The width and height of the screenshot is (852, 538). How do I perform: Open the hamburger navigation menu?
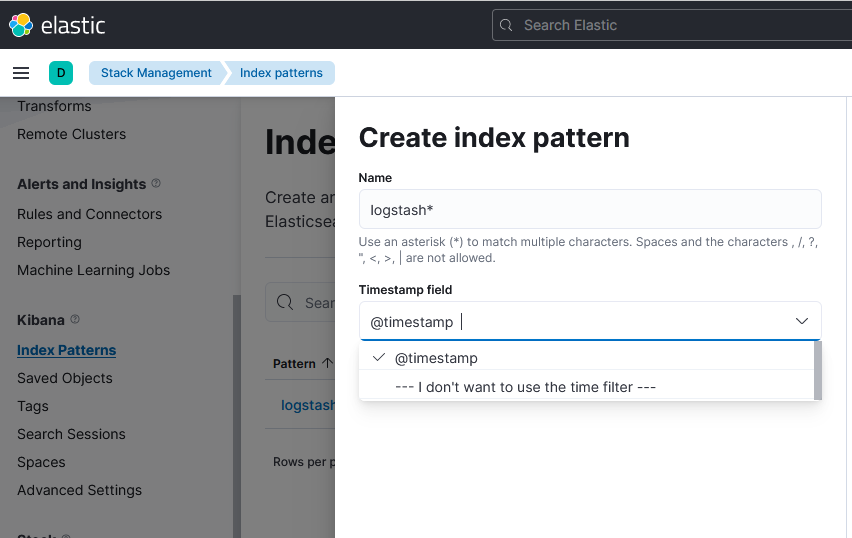(x=21, y=73)
